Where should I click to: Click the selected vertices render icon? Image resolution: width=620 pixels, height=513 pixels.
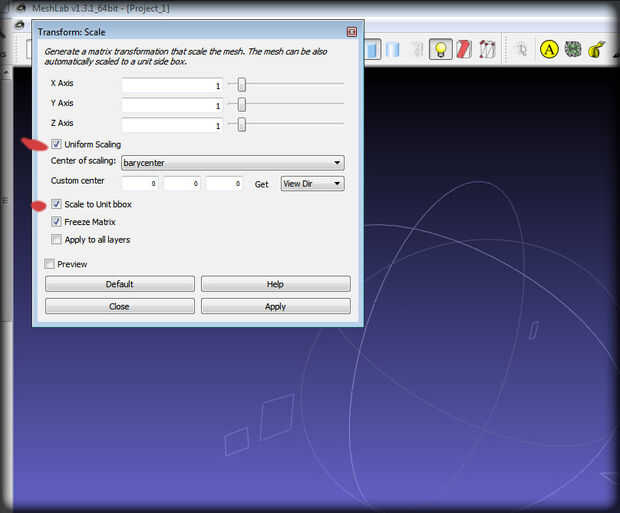click(x=487, y=49)
